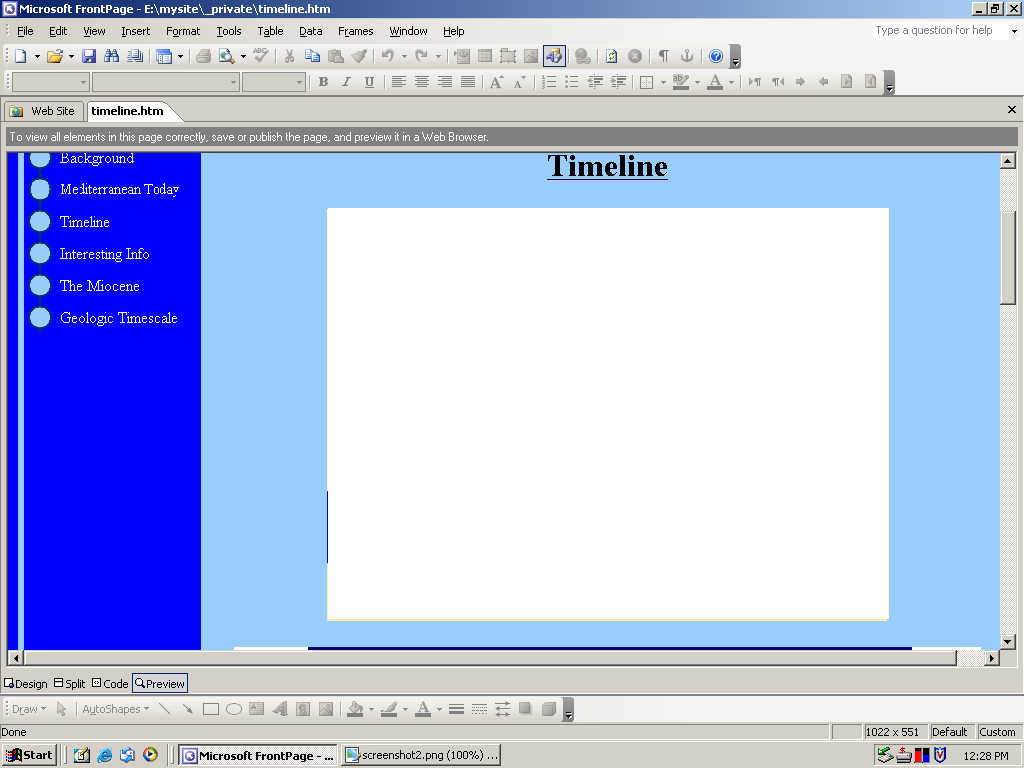Click the Print icon

204,56
